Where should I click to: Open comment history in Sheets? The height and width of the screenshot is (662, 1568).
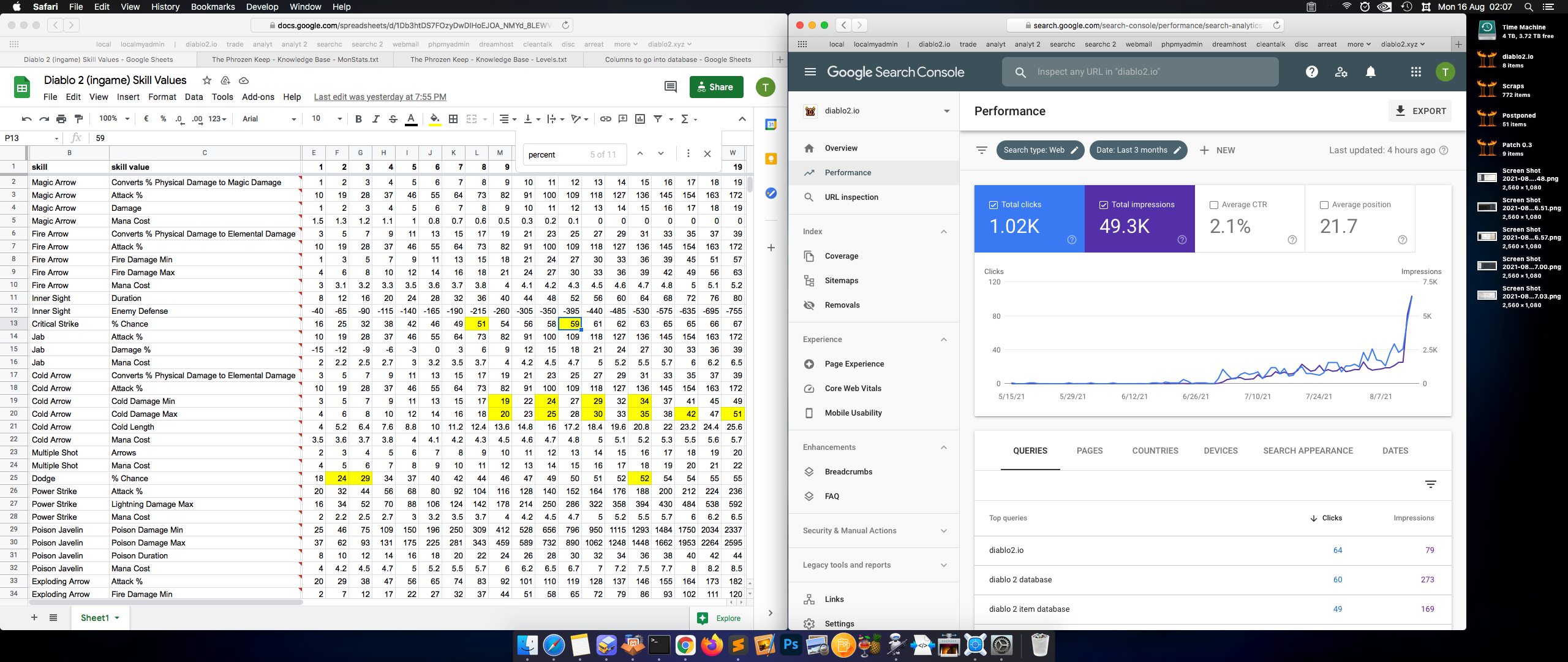[x=671, y=87]
